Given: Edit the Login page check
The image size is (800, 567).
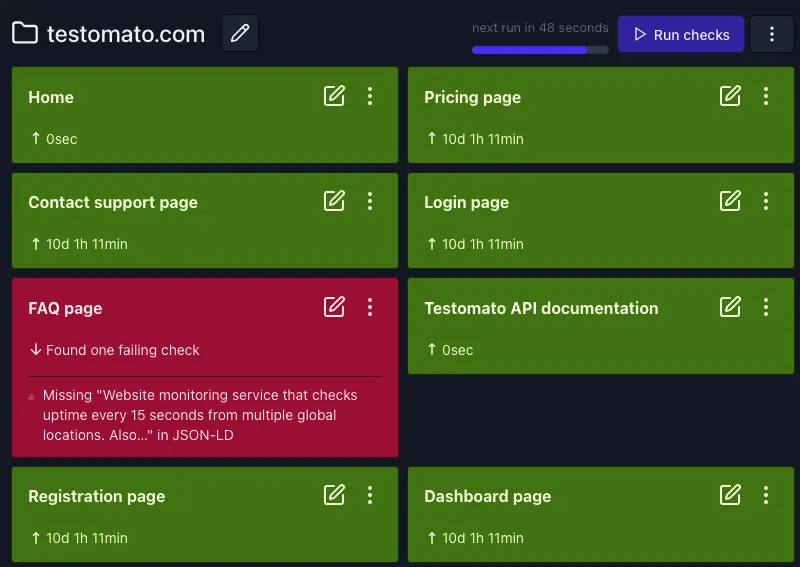Looking at the screenshot, I should (x=730, y=201).
